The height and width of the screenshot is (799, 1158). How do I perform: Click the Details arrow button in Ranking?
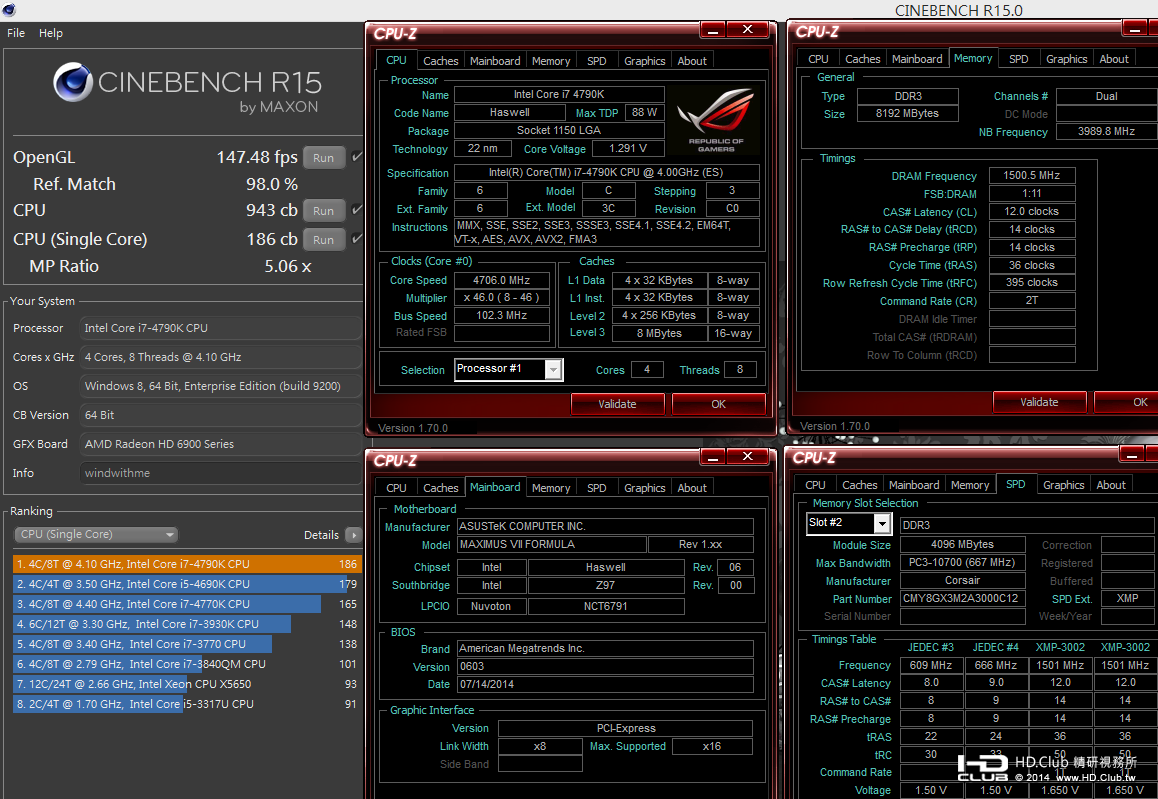pyautogui.click(x=353, y=535)
